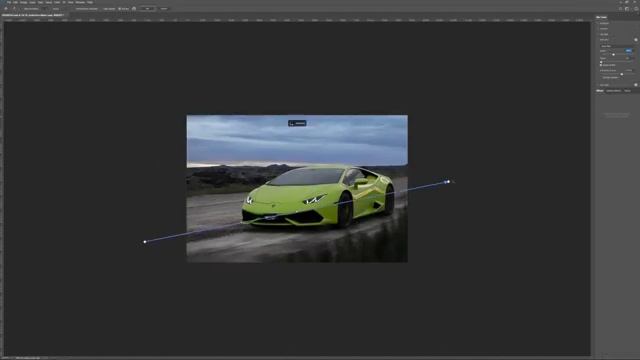Select the document tab above the canvas

click(33, 15)
